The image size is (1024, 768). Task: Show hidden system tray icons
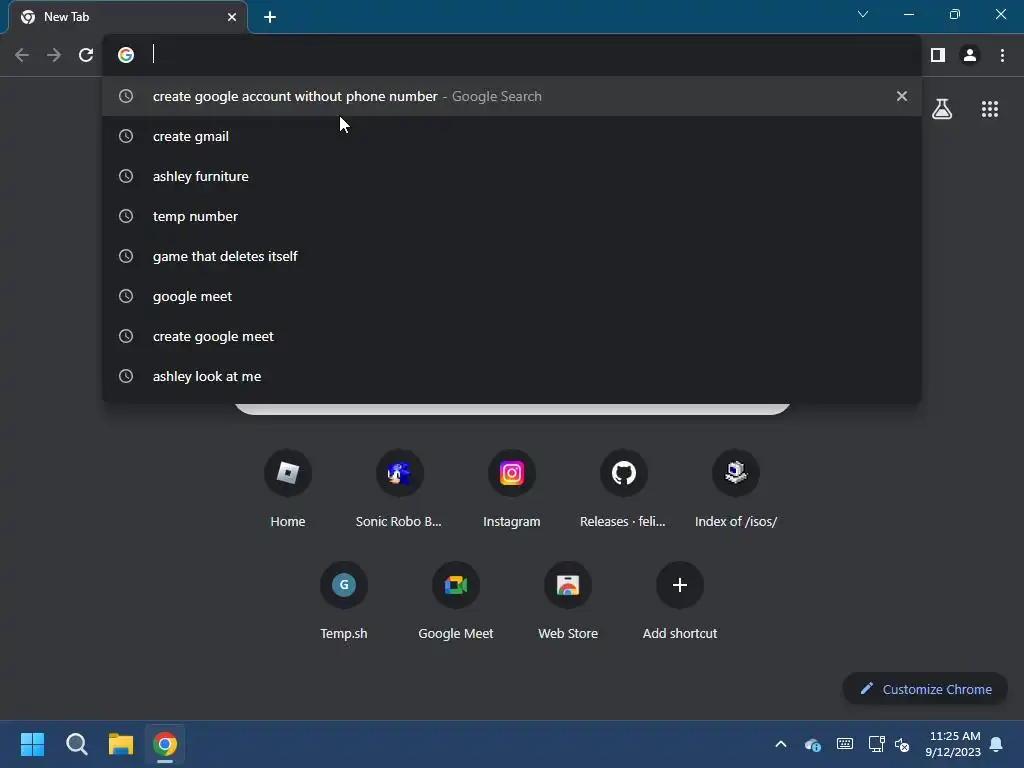click(x=781, y=744)
